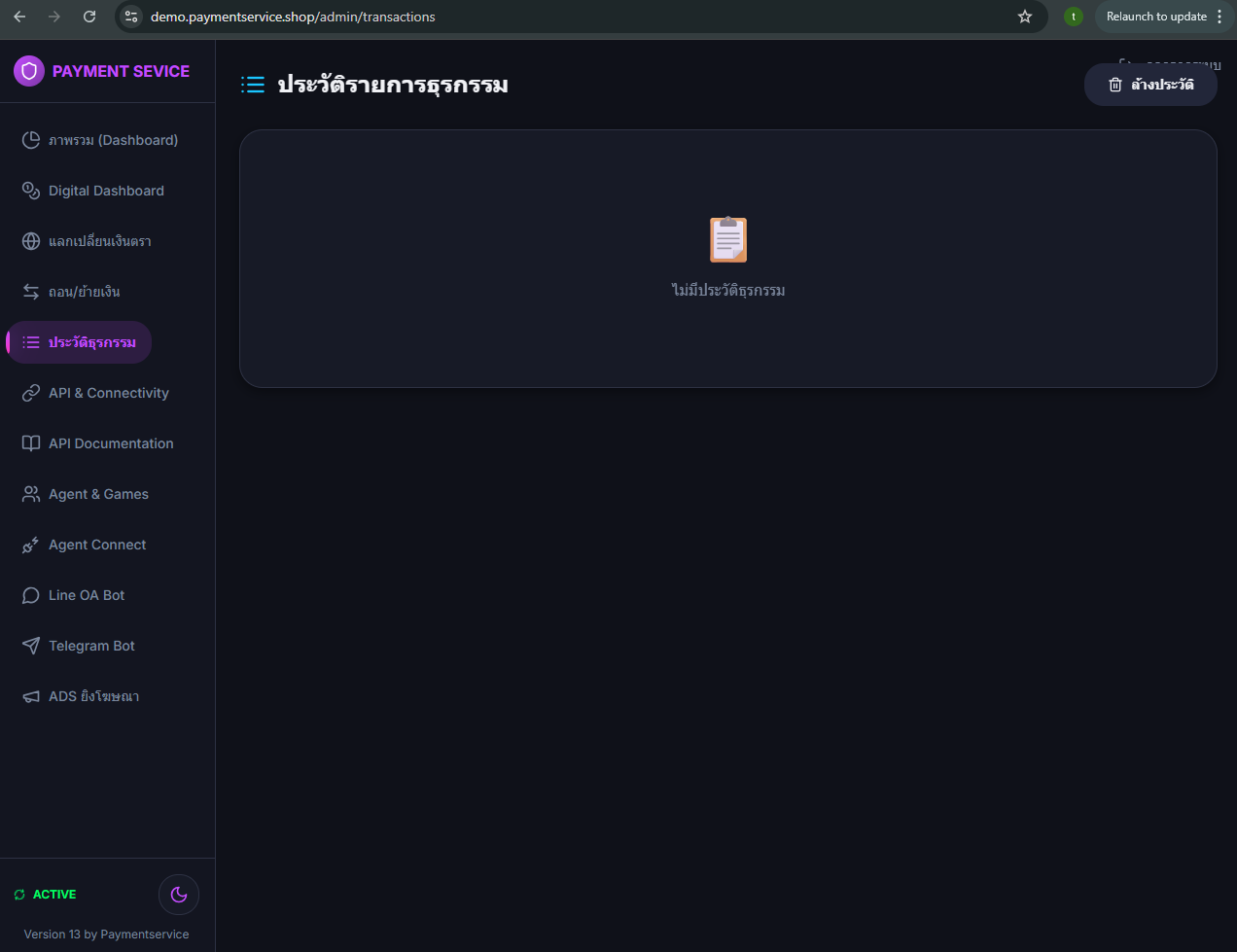1237x952 pixels.
Task: Select the Line OA Bot menu item
Action: (87, 595)
